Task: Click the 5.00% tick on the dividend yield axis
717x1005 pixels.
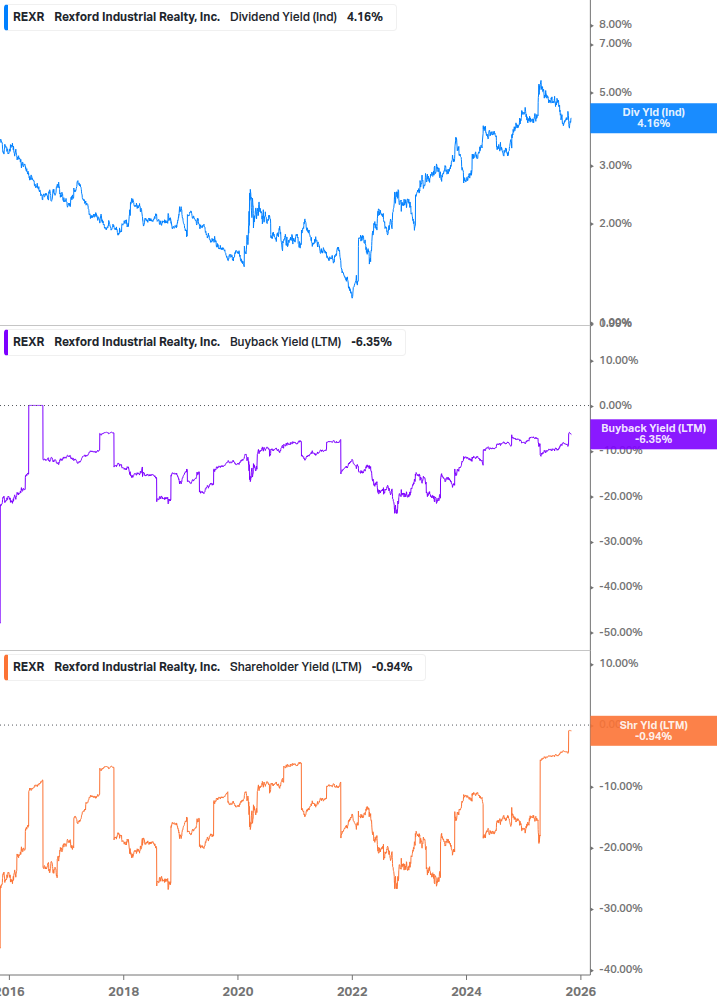Action: point(615,92)
